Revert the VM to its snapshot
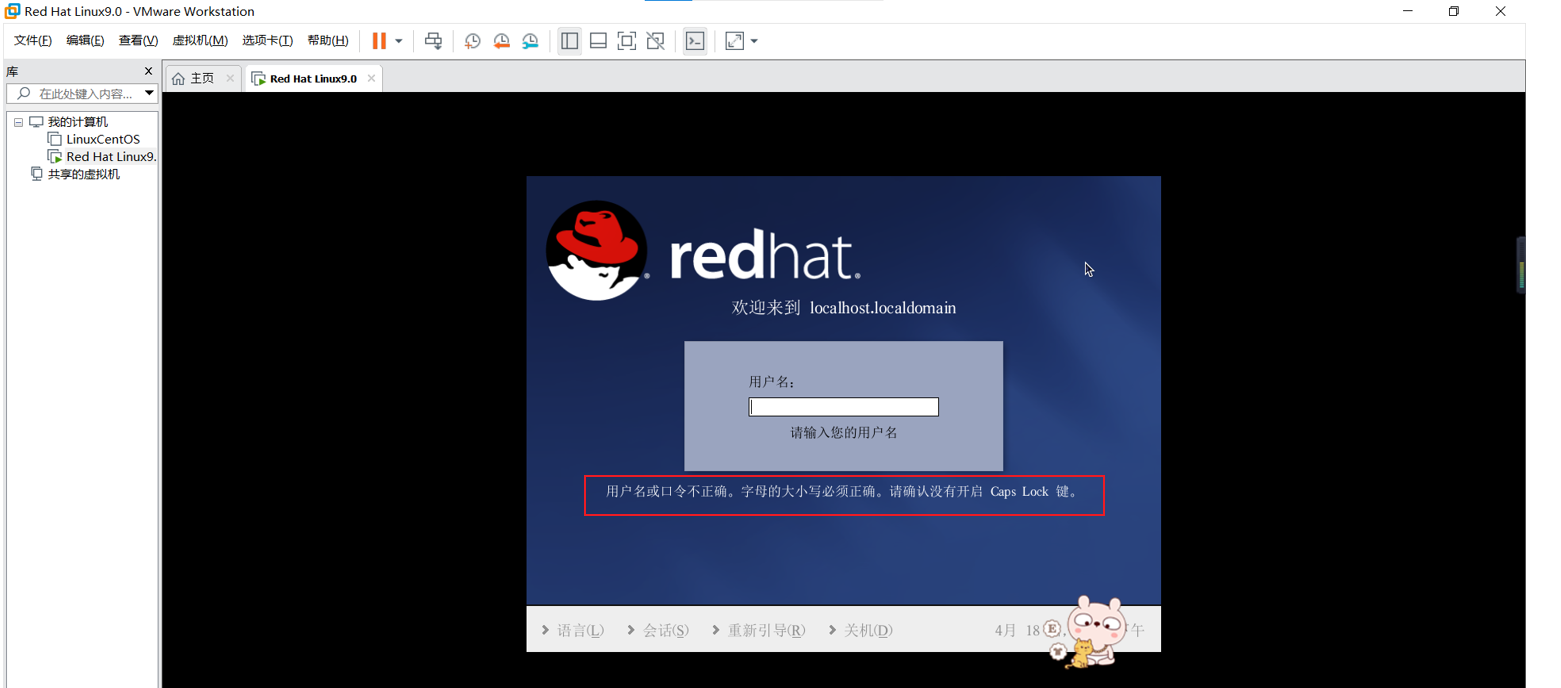Image resolution: width=1561 pixels, height=688 pixels. coord(502,40)
